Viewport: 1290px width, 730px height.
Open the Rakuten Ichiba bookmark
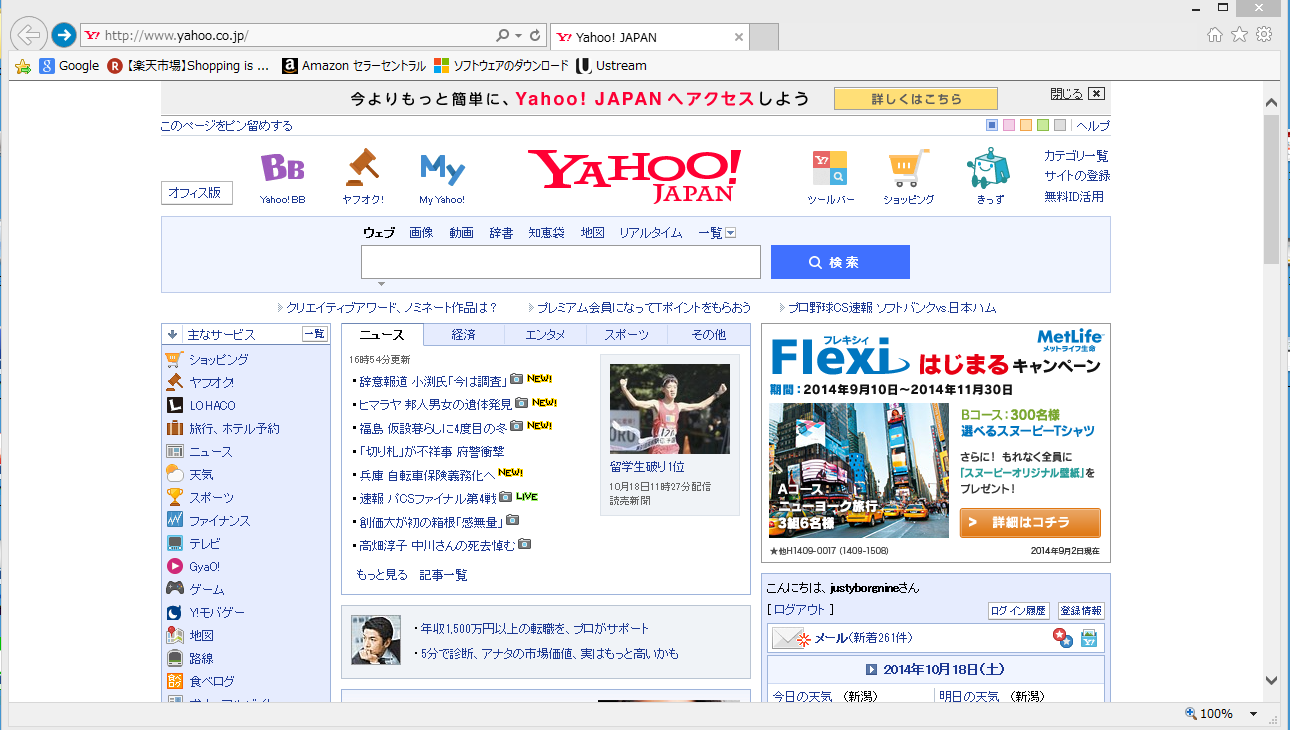tap(189, 66)
